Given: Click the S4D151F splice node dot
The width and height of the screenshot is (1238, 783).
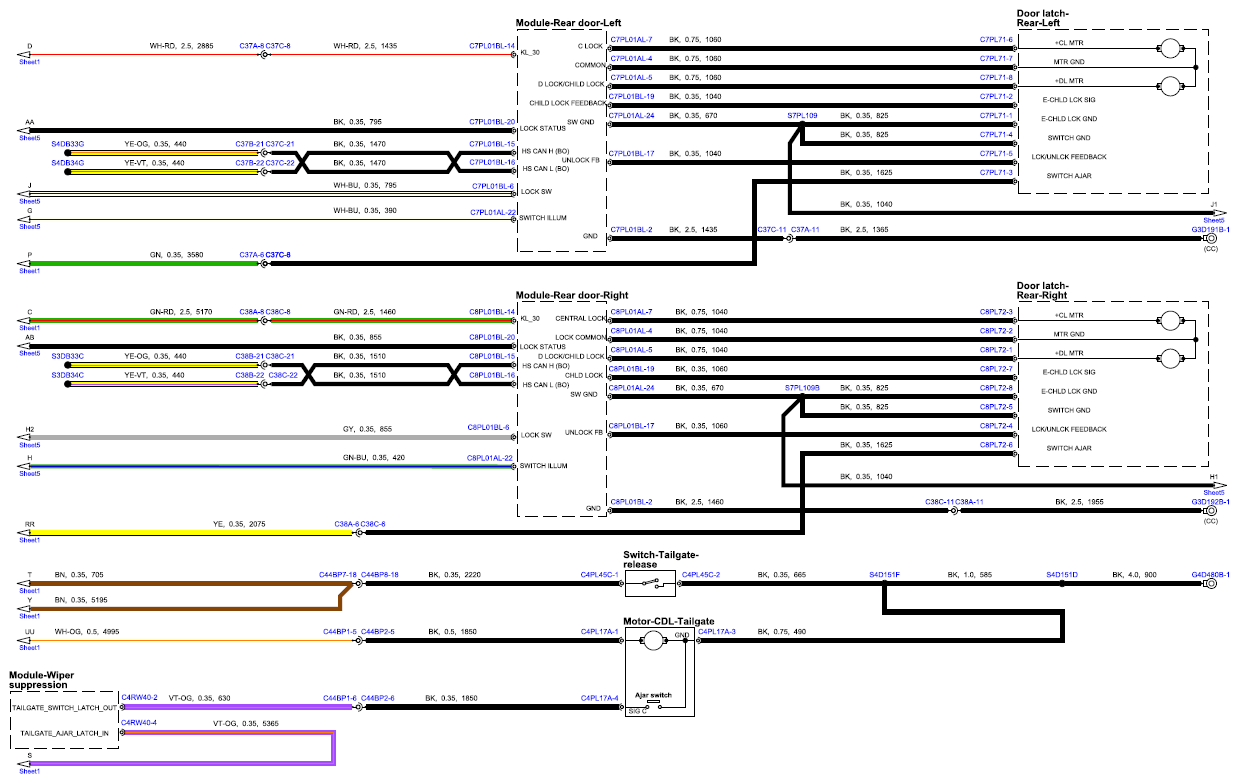Looking at the screenshot, I should pyautogui.click(x=884, y=583).
